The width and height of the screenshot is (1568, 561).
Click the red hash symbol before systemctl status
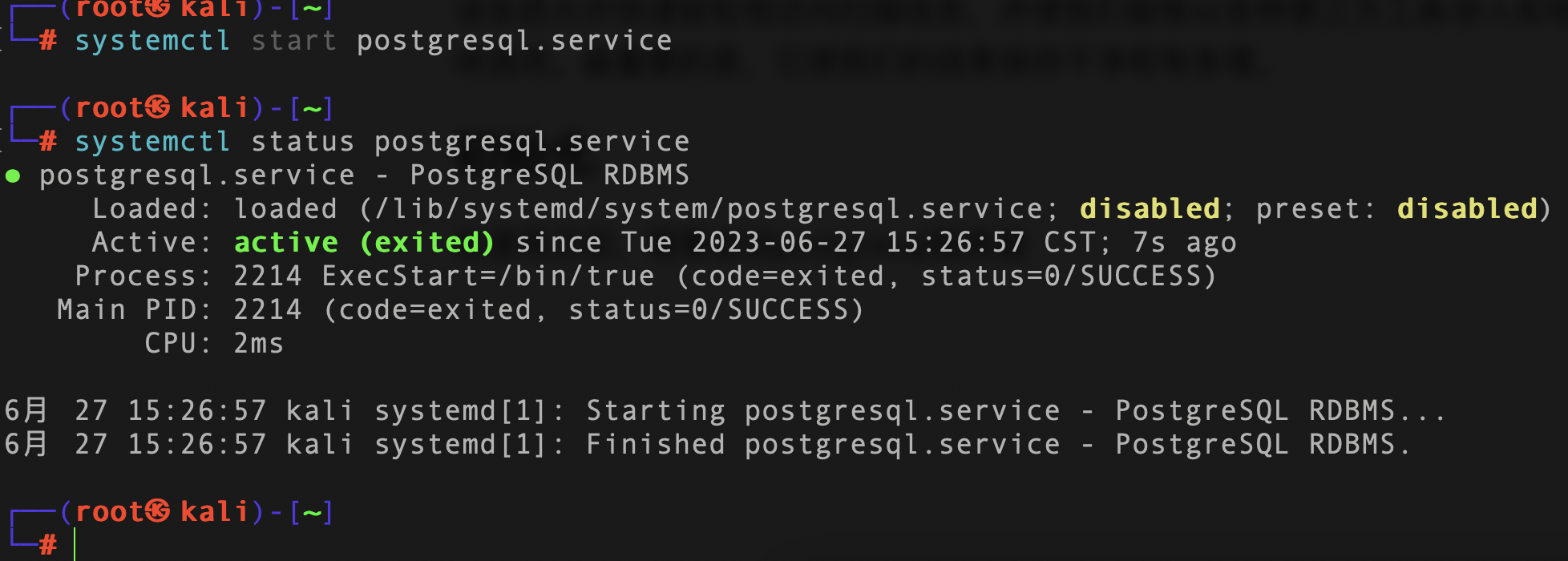click(x=48, y=142)
